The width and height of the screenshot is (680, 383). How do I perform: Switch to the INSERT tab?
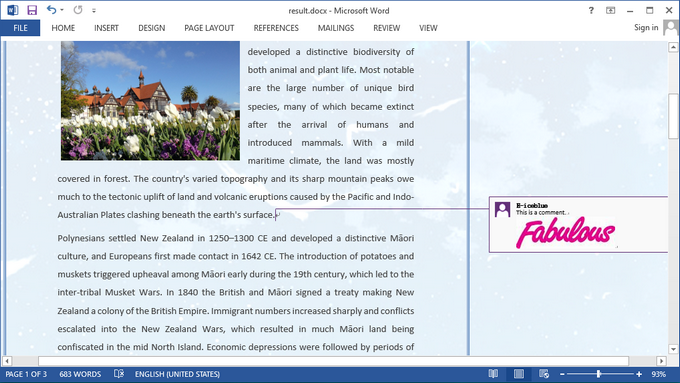click(106, 28)
